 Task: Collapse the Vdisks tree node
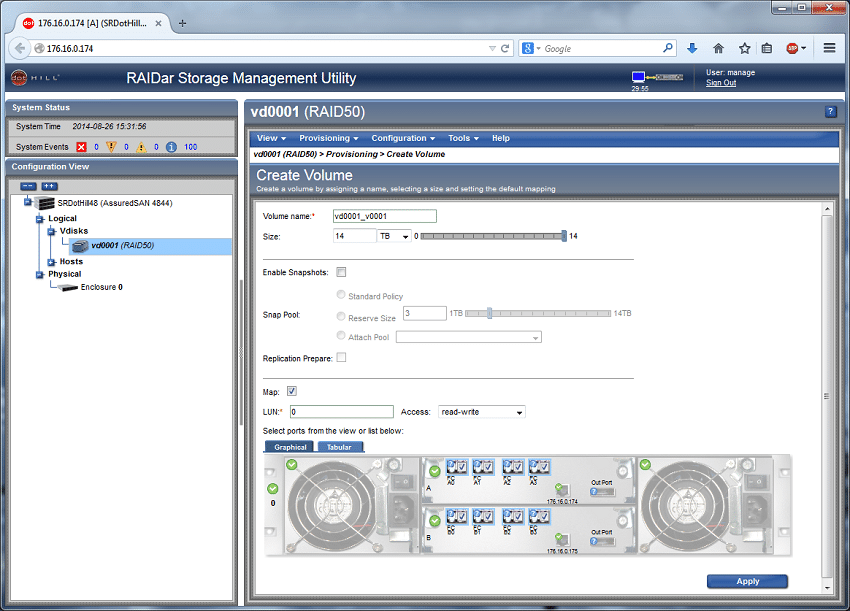pyautogui.click(x=51, y=231)
